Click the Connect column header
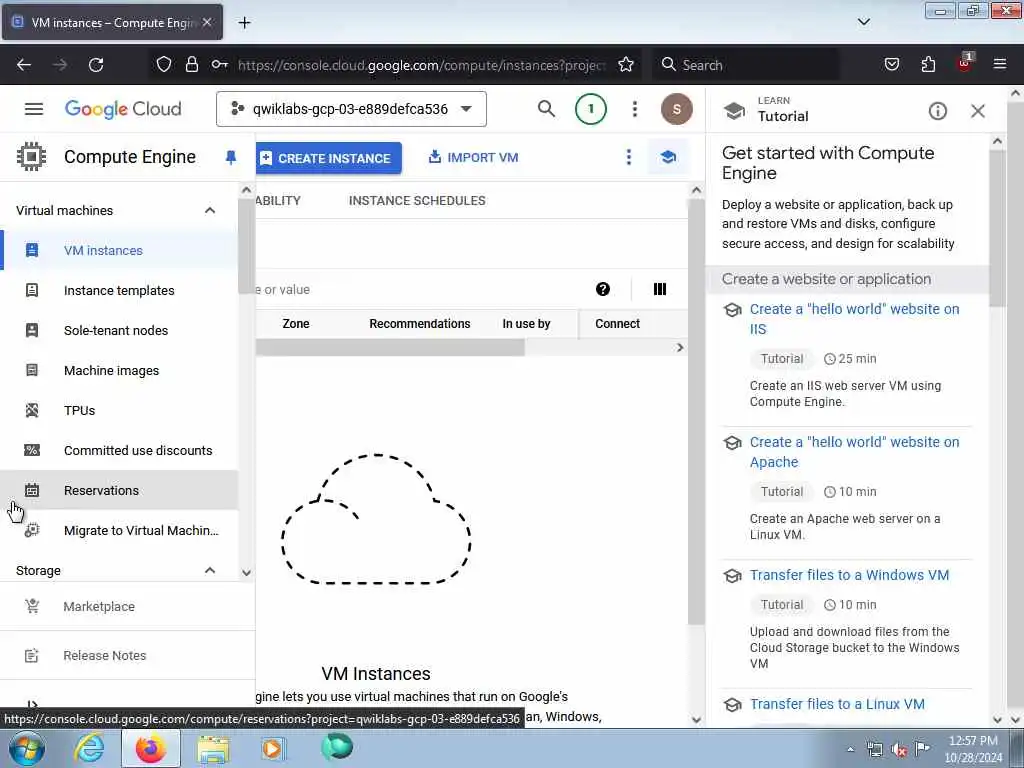 (617, 323)
